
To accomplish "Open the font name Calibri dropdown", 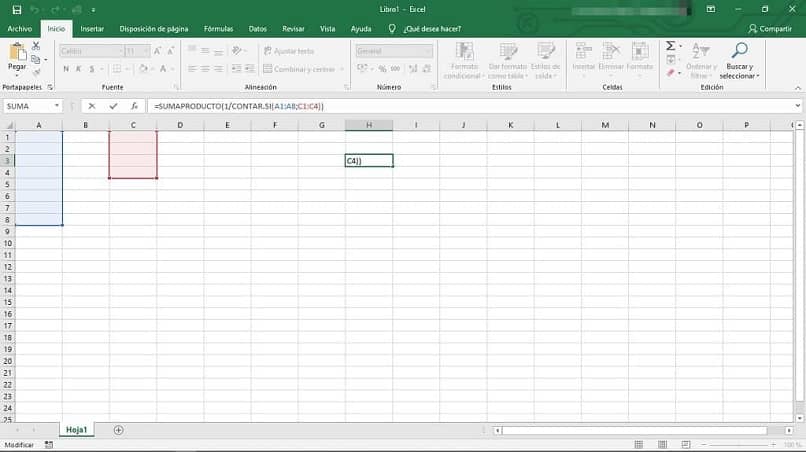I will (121, 51).
